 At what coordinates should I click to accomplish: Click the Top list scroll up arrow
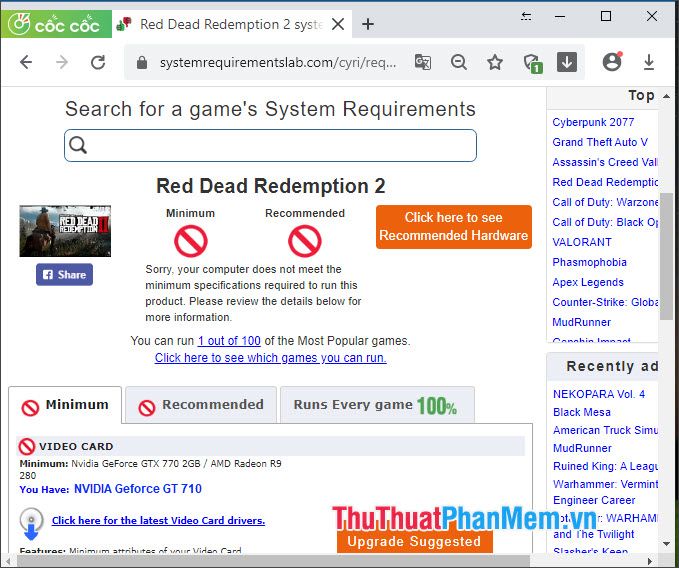[666, 96]
